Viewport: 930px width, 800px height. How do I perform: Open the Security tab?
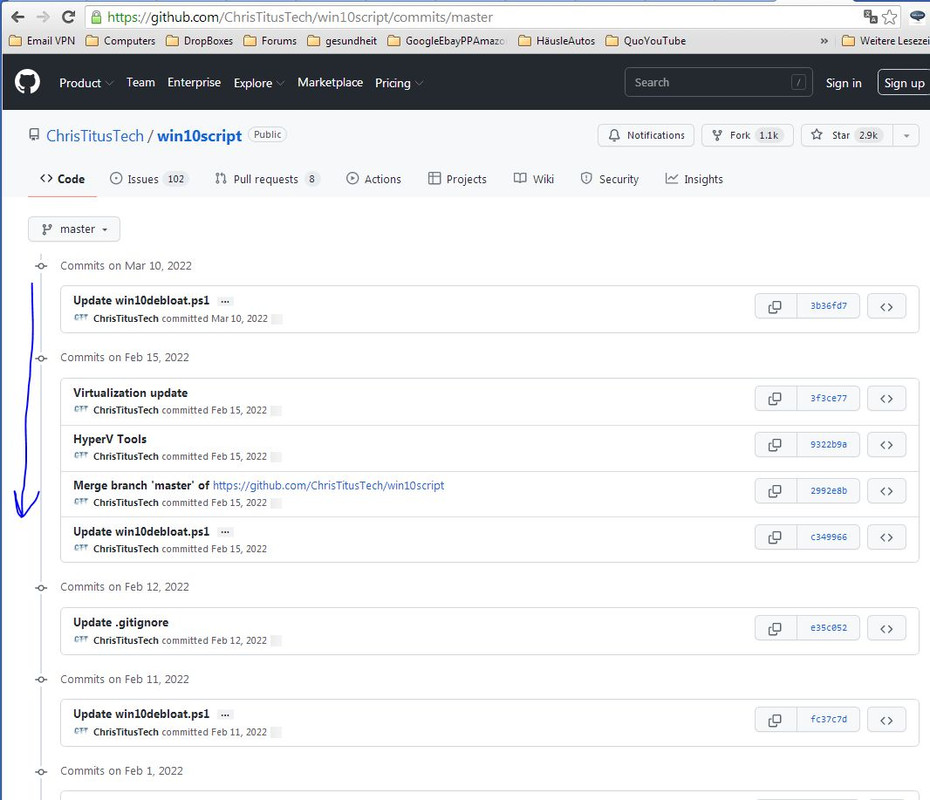click(x=610, y=179)
